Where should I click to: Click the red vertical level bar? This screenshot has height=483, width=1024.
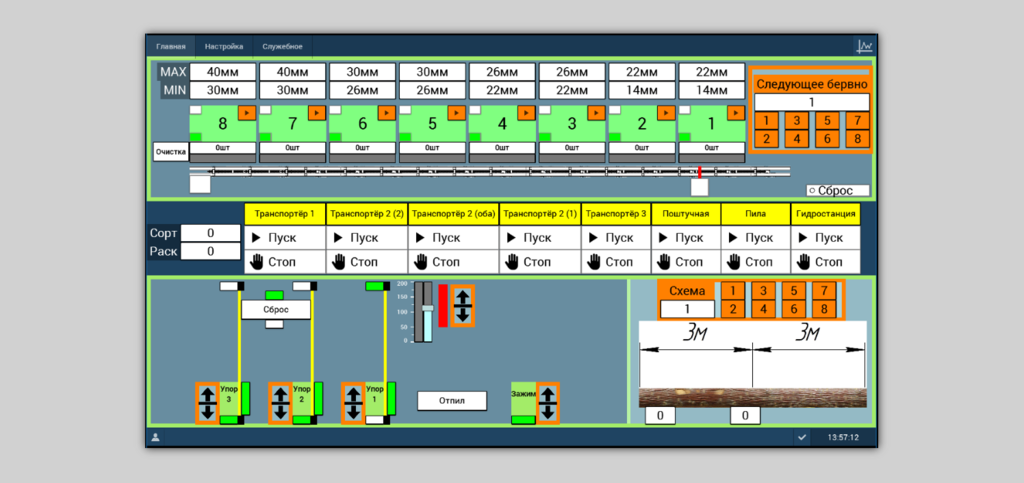443,305
